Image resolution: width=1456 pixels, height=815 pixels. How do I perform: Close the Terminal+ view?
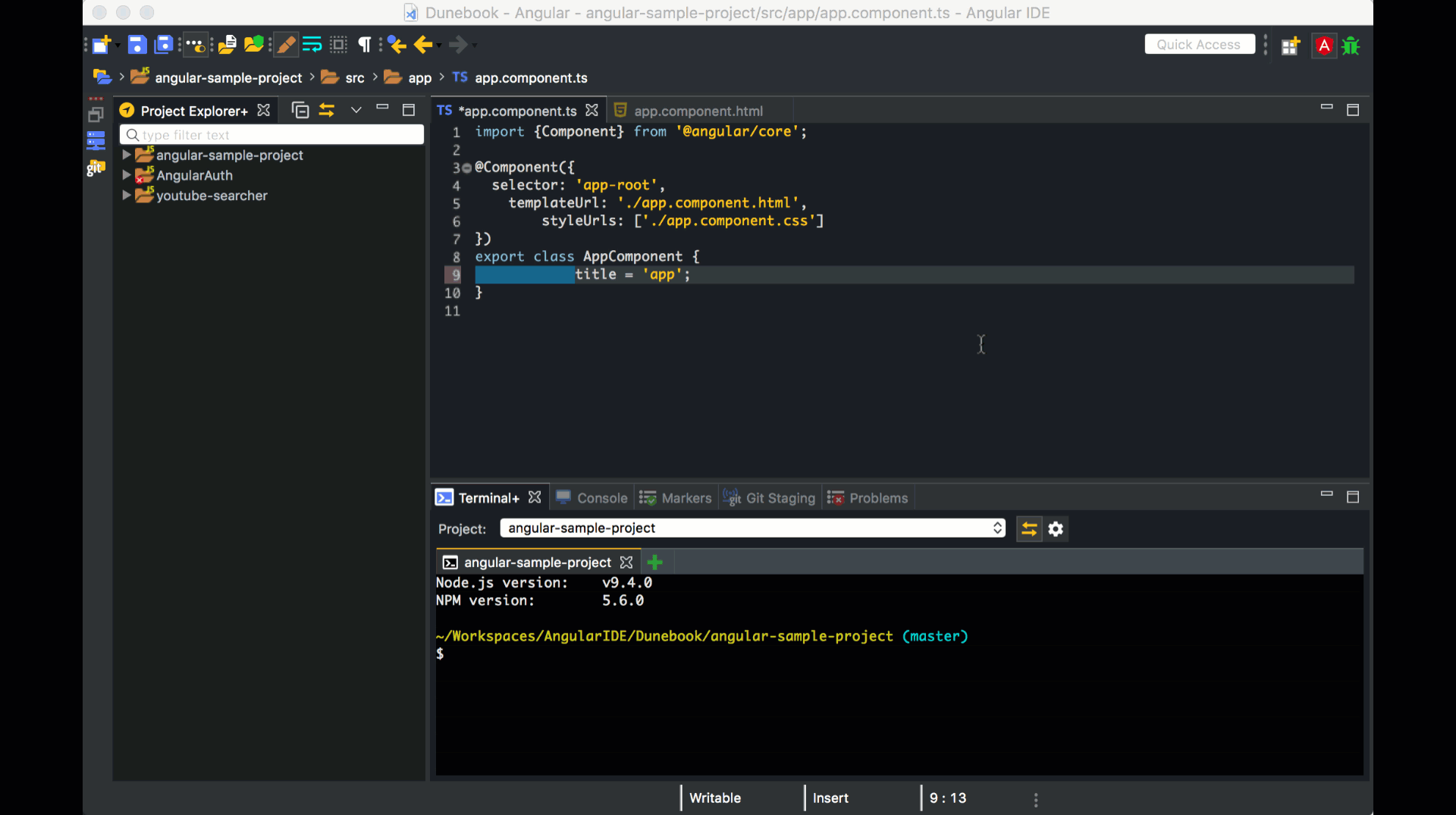pyautogui.click(x=535, y=497)
